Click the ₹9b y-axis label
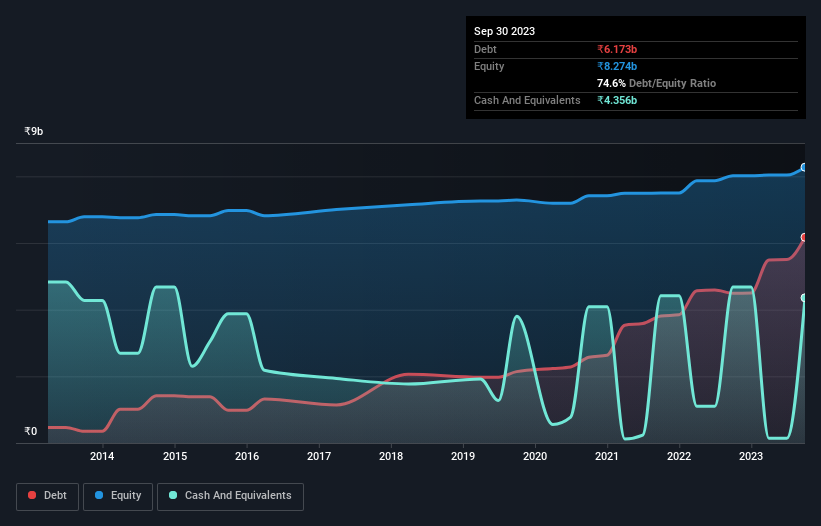This screenshot has height=526, width=821. click(34, 131)
